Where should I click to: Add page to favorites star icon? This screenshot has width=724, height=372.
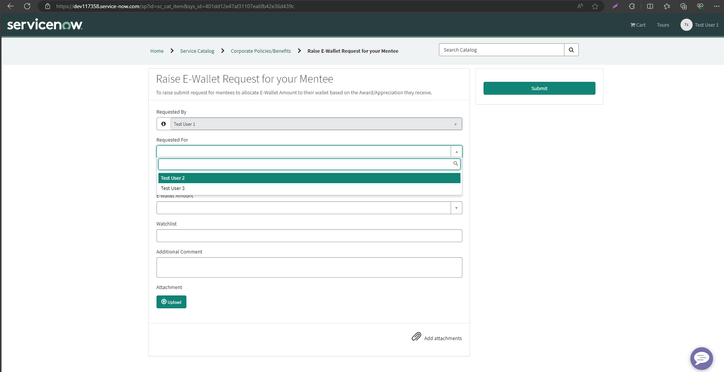595,6
